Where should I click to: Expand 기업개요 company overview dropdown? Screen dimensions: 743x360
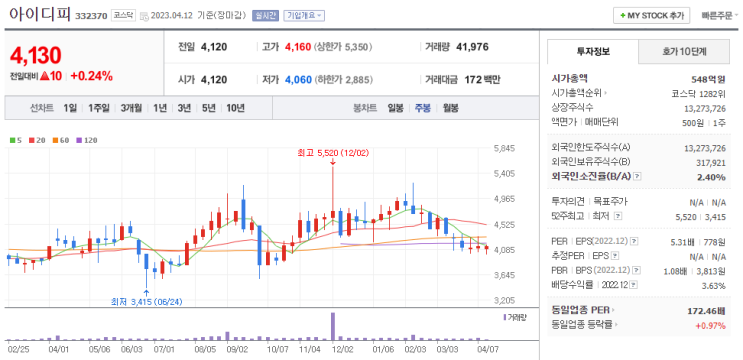point(304,16)
